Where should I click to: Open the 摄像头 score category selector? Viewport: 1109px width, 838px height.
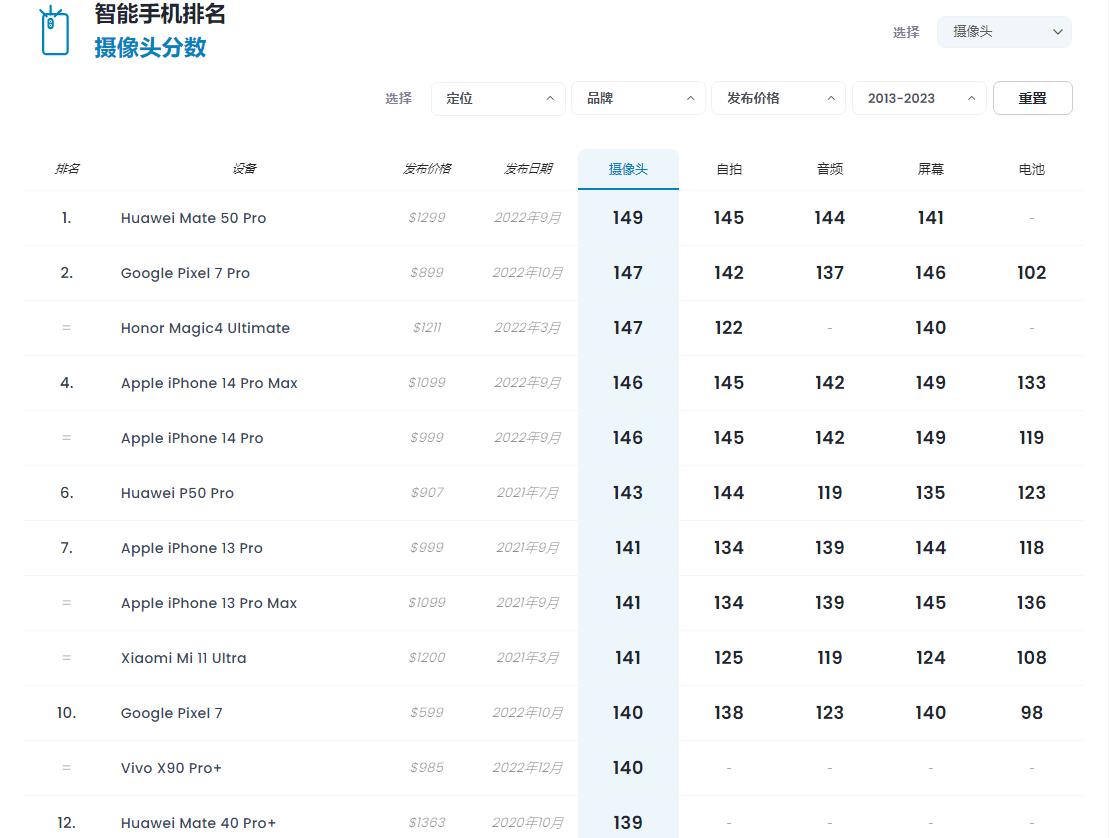tap(1003, 32)
